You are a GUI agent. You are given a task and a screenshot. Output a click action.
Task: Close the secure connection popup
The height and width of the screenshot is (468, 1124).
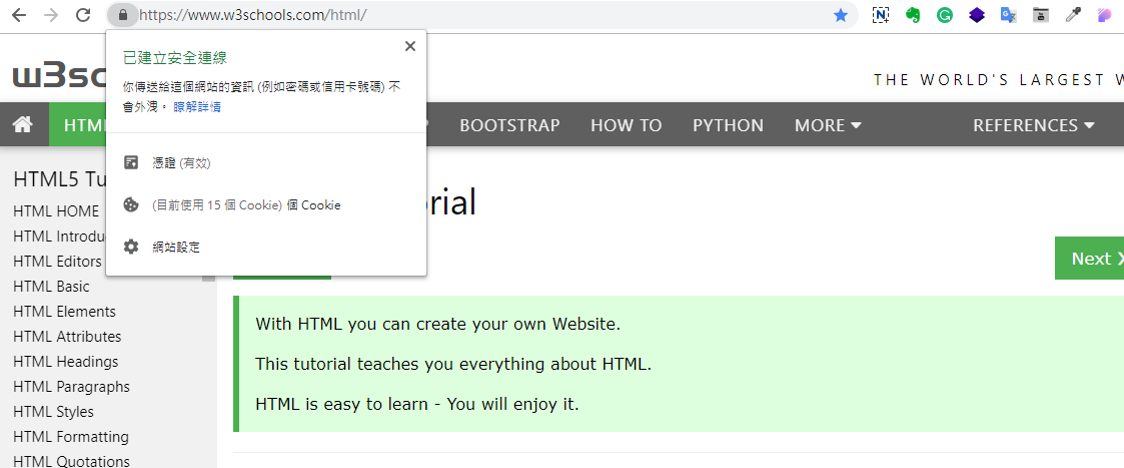pos(410,47)
